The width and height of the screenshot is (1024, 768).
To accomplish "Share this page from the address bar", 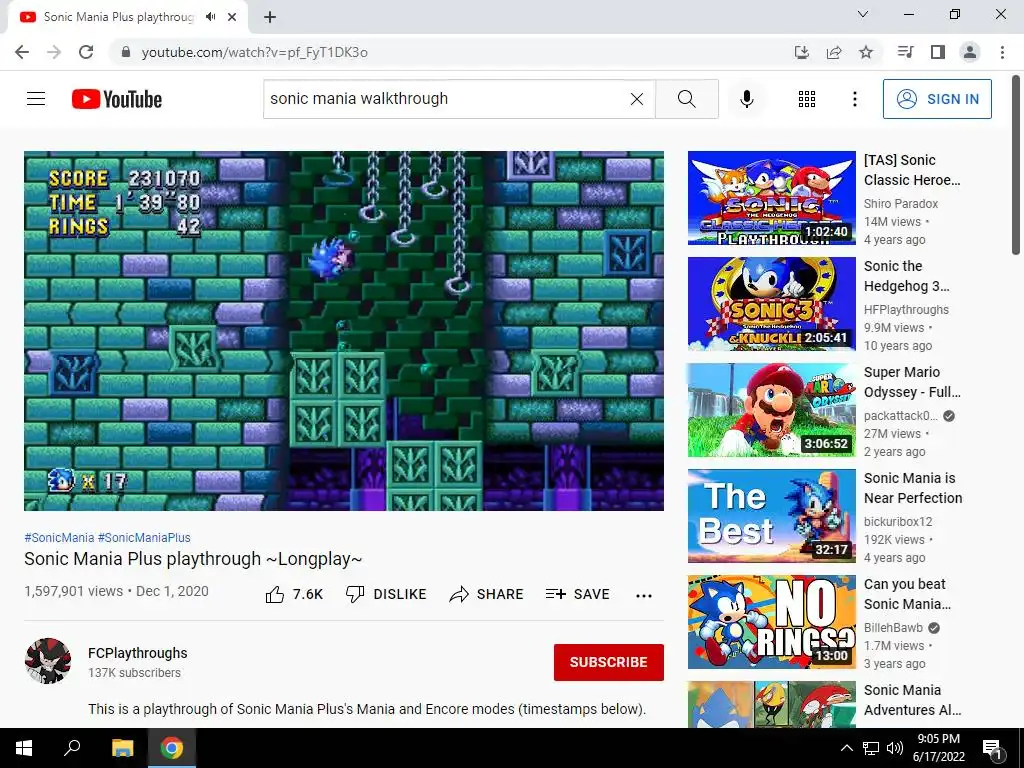I will 834,52.
